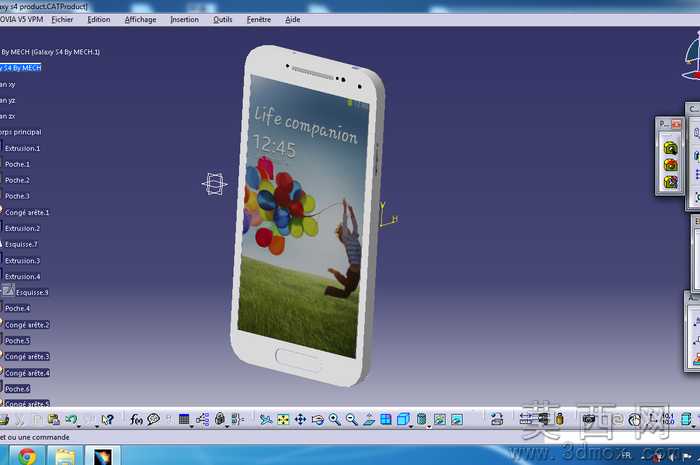Select the zx plane in tree
Viewport: 700px width, 465px height.
tap(8, 116)
